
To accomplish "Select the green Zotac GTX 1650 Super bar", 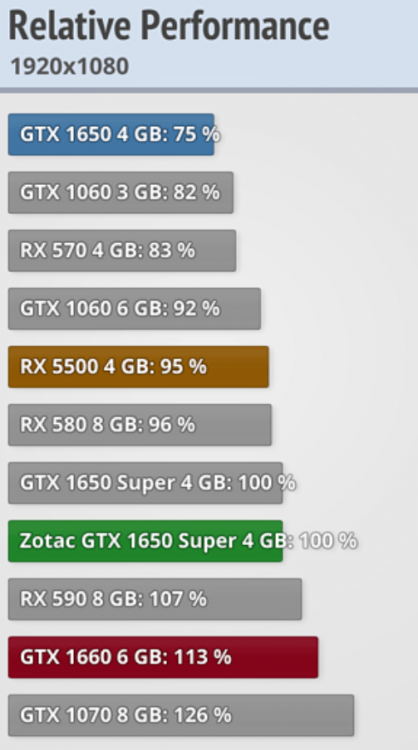I will coord(145,541).
